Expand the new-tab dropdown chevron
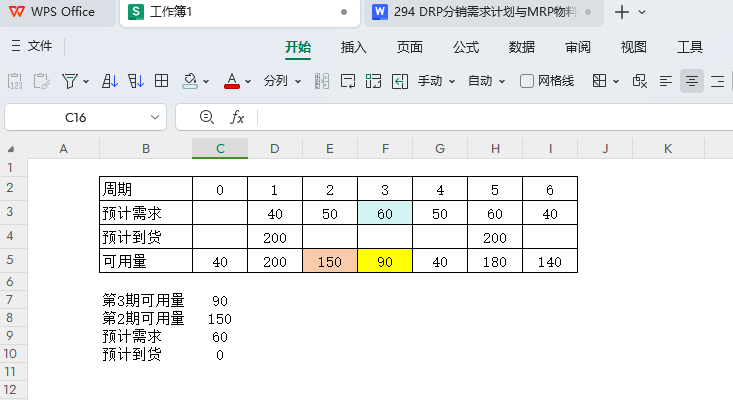733x400 pixels. (642, 13)
